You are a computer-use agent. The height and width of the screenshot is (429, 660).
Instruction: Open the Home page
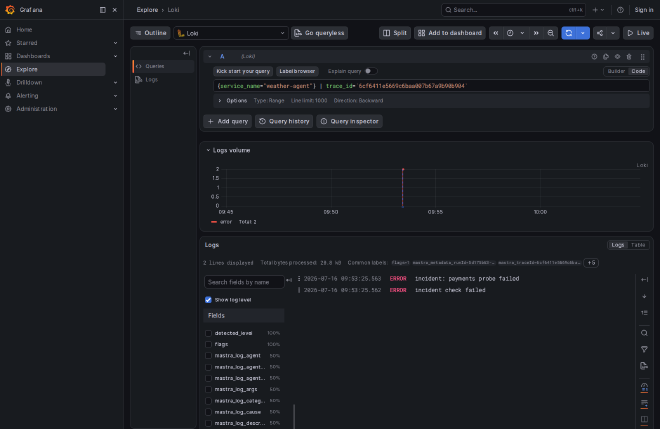(x=24, y=29)
